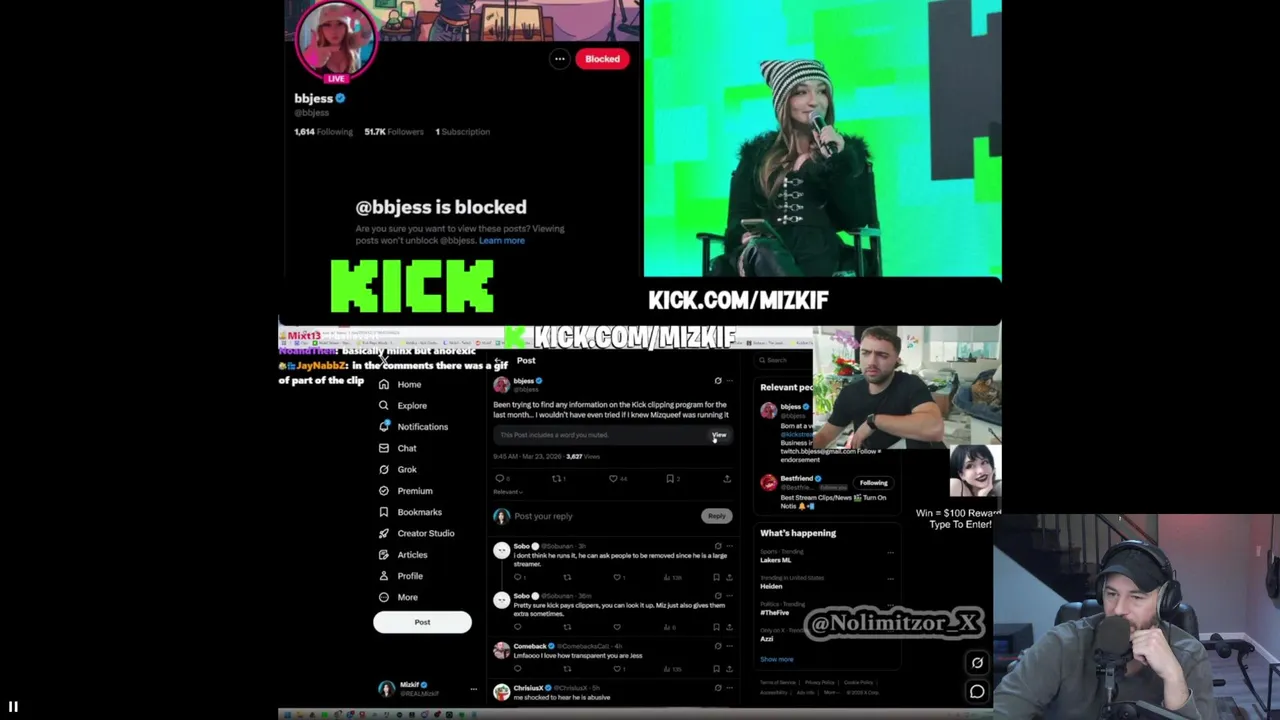The height and width of the screenshot is (720, 1280).
Task: Open Bookmarks in the X sidebar
Action: (410, 512)
